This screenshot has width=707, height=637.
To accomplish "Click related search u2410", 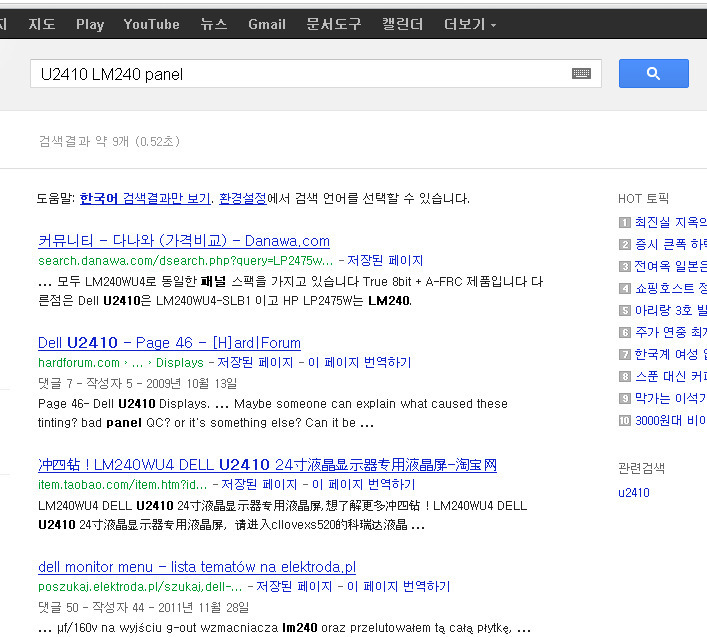I will click(x=634, y=493).
